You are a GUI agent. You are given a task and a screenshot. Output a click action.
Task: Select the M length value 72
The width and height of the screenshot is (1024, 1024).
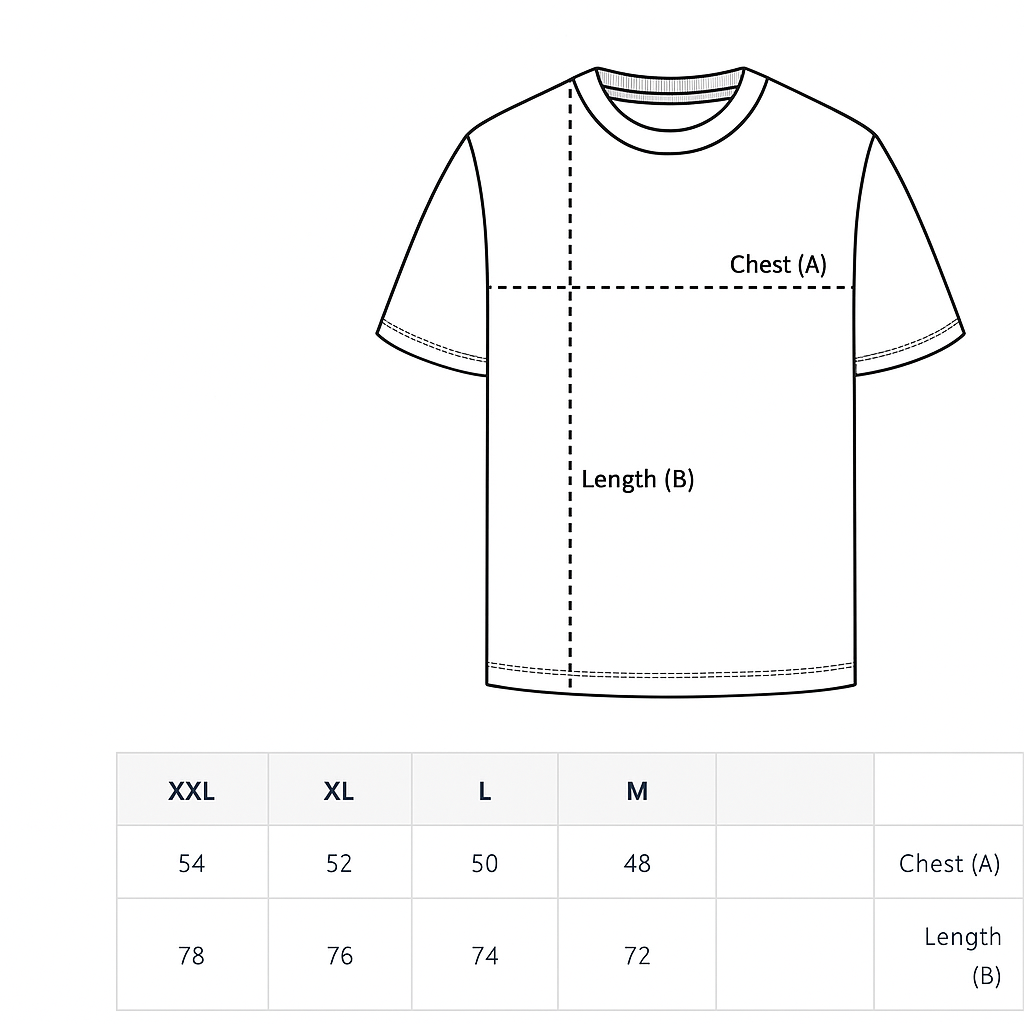click(637, 955)
